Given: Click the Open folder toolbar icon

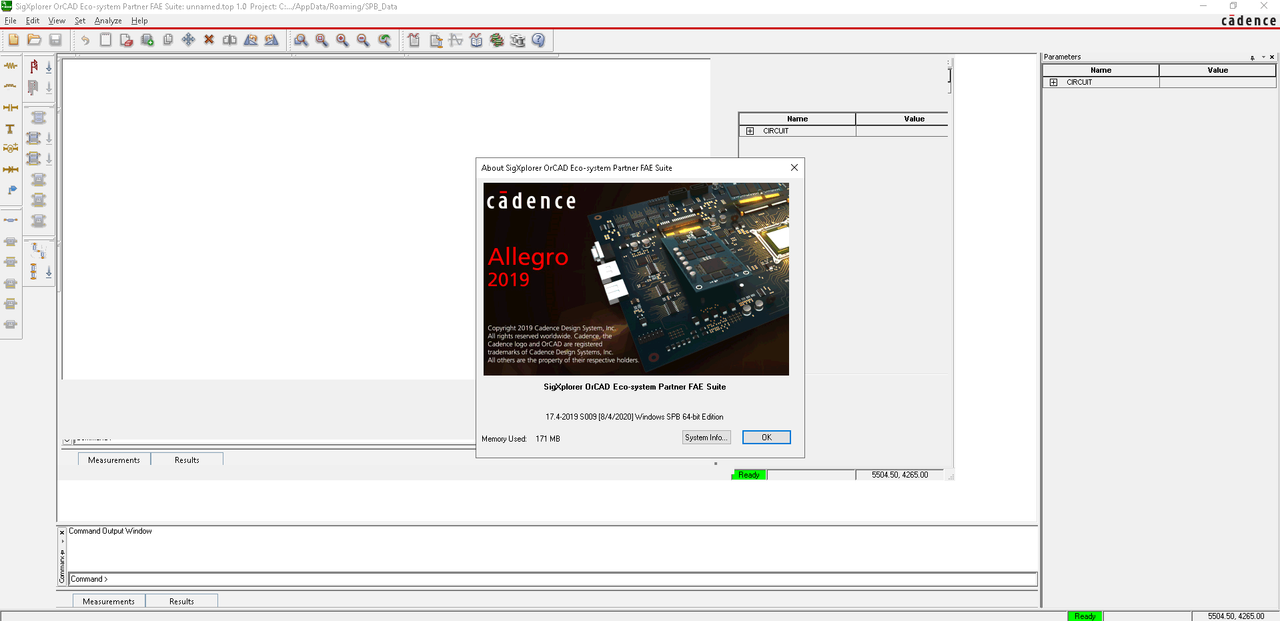Looking at the screenshot, I should [34, 40].
